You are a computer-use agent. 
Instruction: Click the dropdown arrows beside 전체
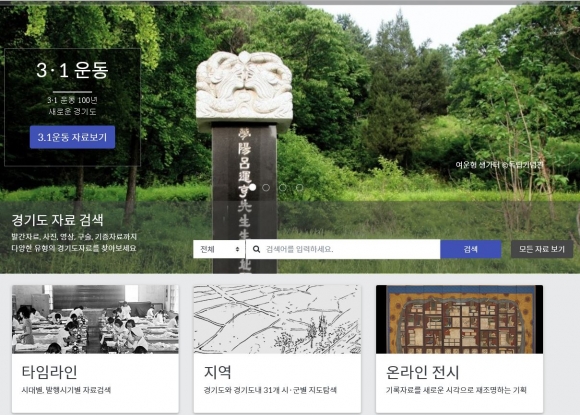point(237,249)
